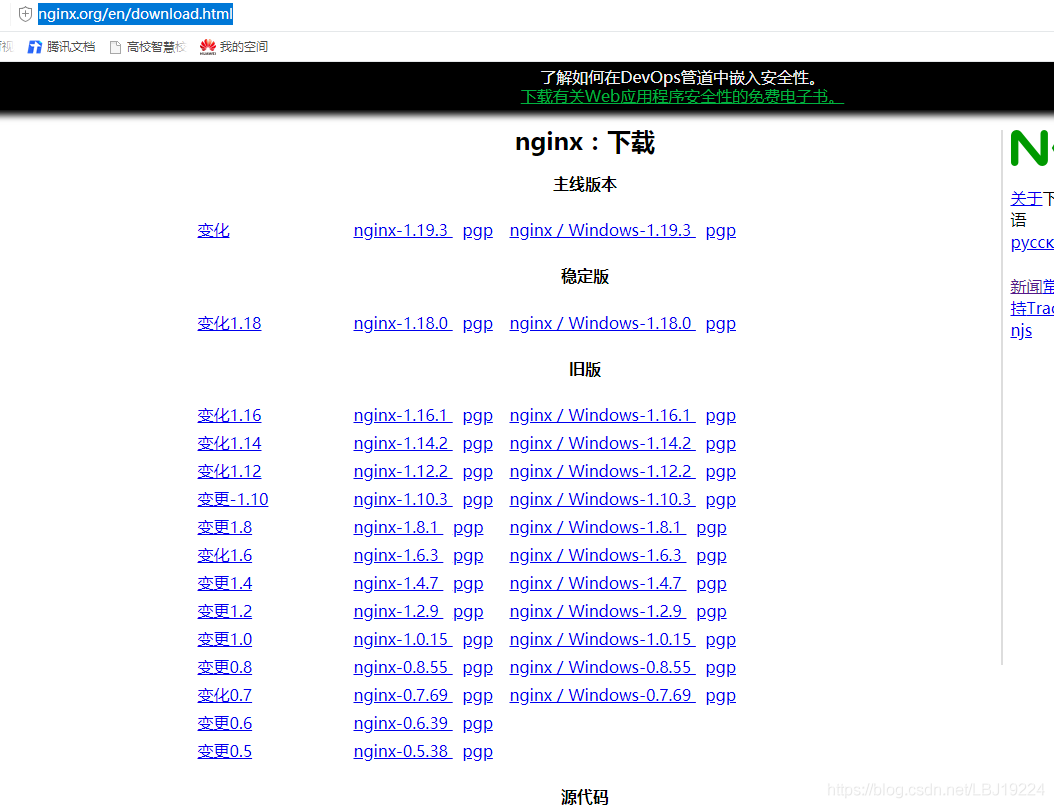Download nginx / Windows-1.4.7
Image resolution: width=1054 pixels, height=808 pixels.
tap(598, 583)
